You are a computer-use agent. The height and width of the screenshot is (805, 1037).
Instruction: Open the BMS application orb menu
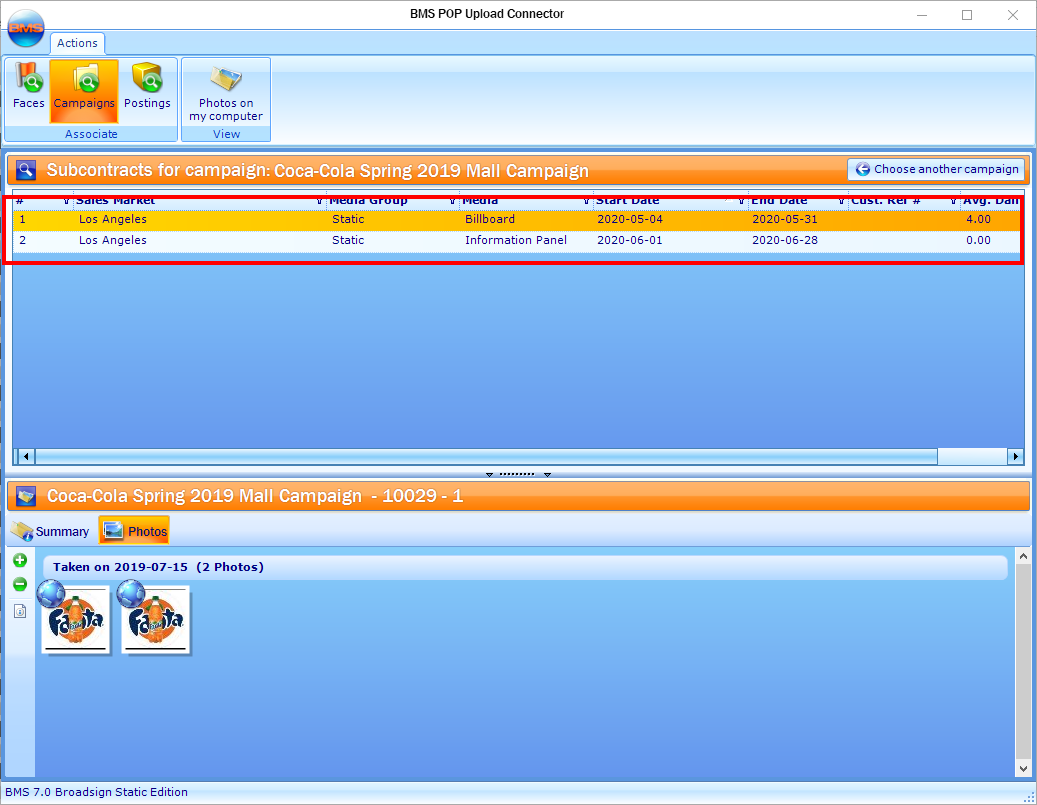[26, 28]
